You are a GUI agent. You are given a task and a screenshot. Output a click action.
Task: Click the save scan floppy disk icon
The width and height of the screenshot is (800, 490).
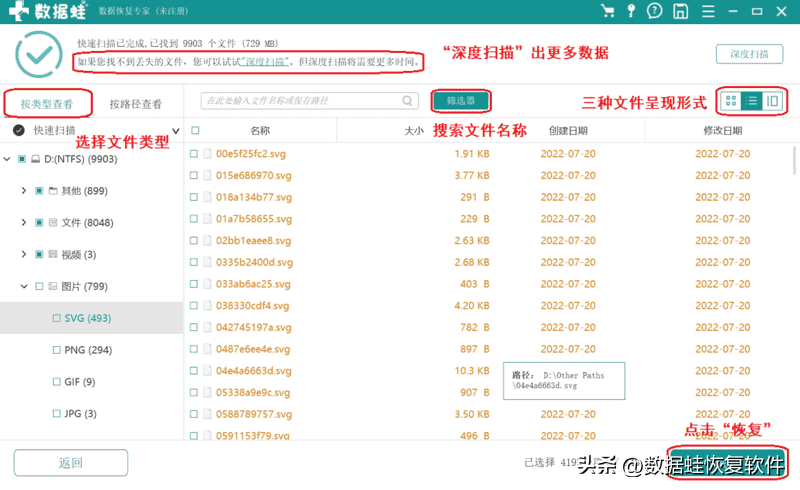(681, 11)
